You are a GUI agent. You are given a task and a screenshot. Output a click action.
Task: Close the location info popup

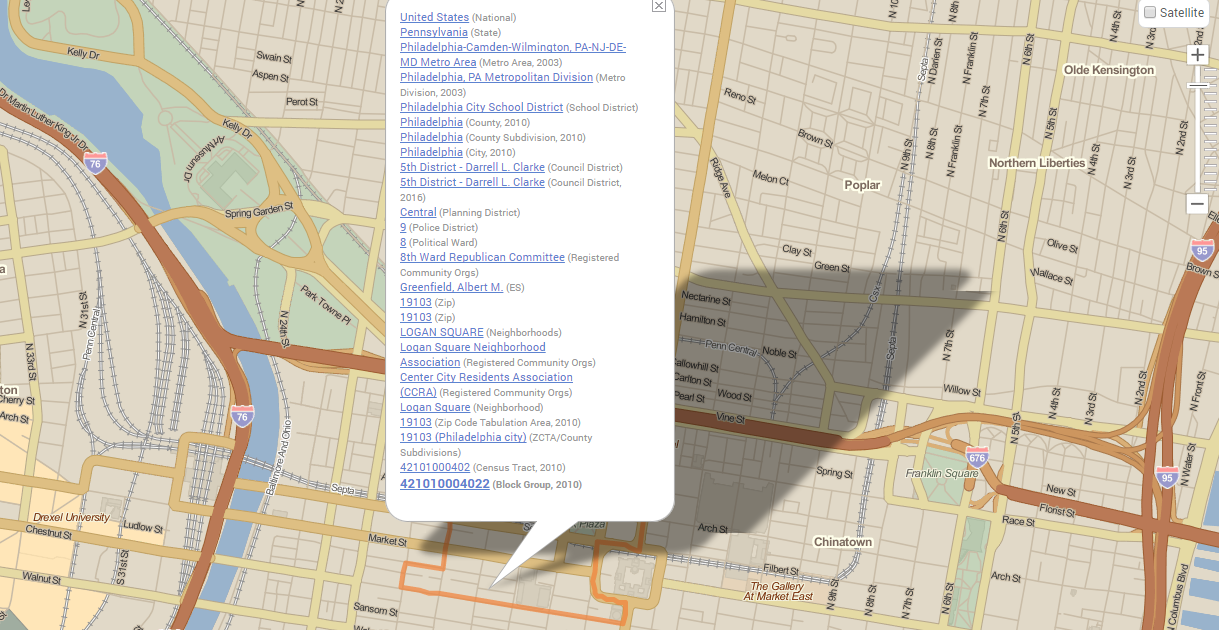coord(658,6)
